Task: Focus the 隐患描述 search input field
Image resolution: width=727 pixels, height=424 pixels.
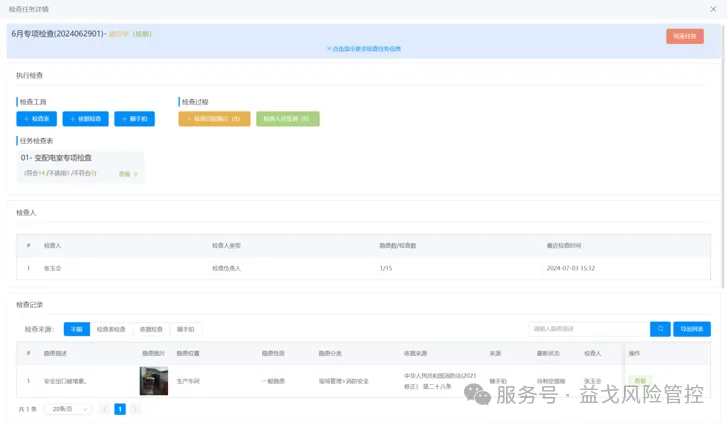Action: (x=588, y=329)
